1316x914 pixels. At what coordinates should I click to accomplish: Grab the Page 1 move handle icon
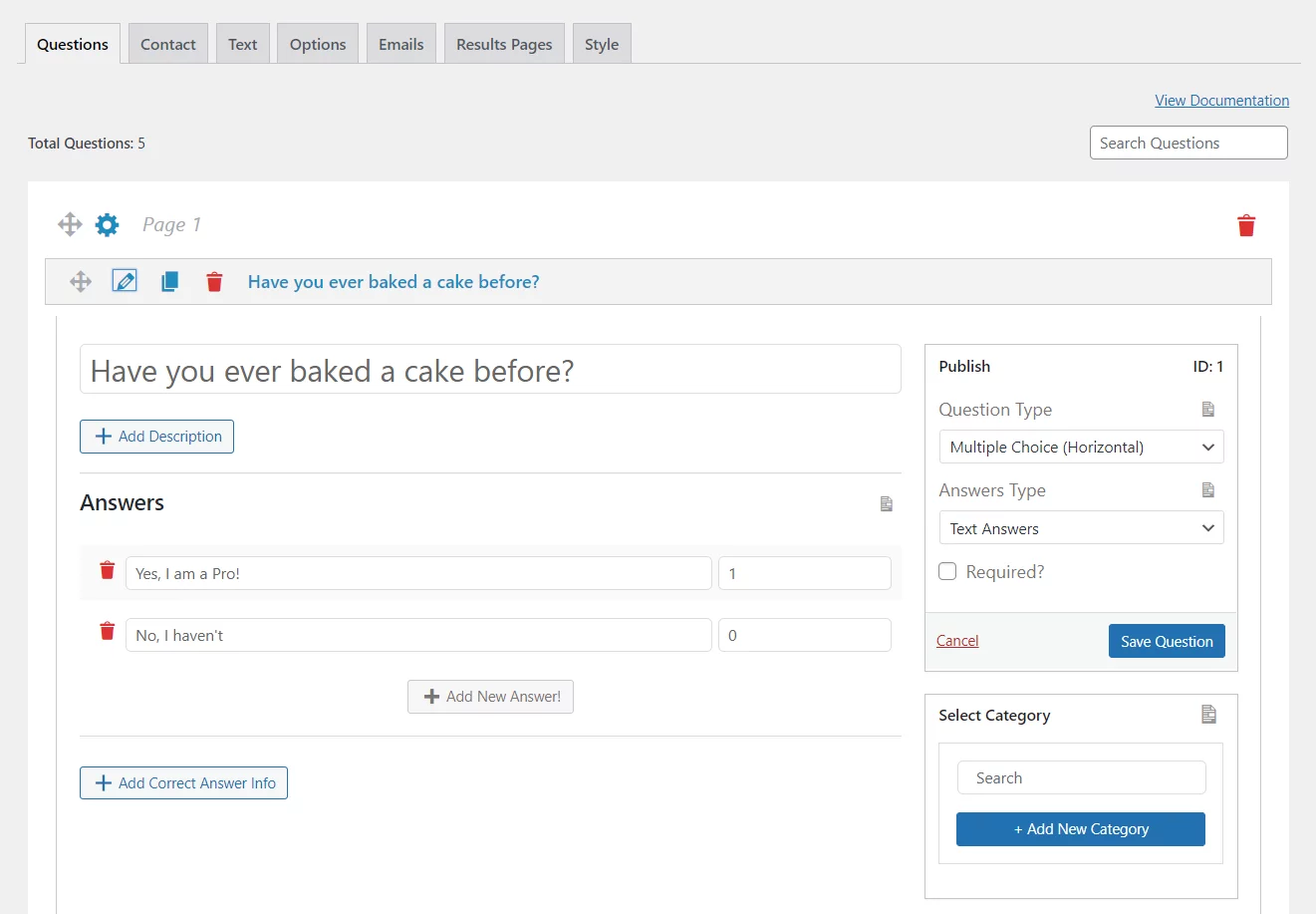pyautogui.click(x=70, y=224)
